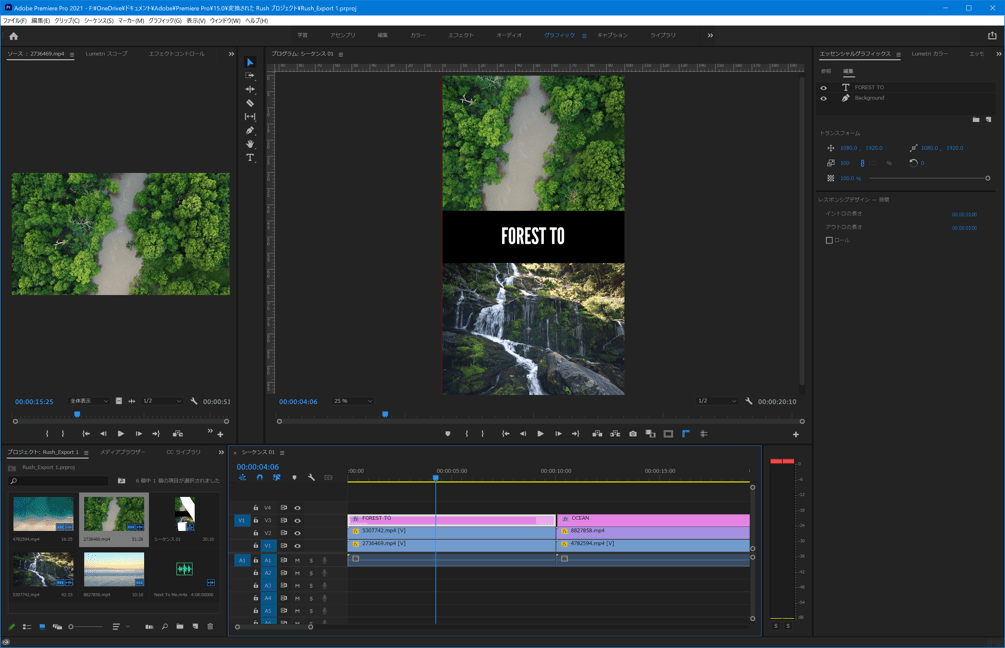Switch to Color workspace

coord(418,35)
